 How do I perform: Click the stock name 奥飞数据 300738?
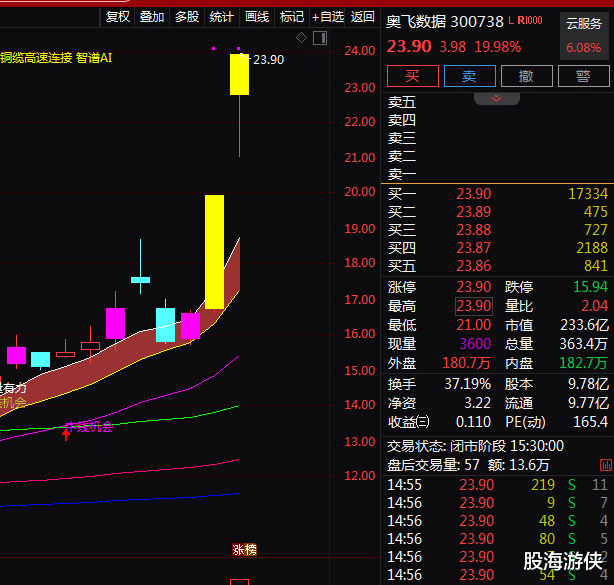[445, 22]
